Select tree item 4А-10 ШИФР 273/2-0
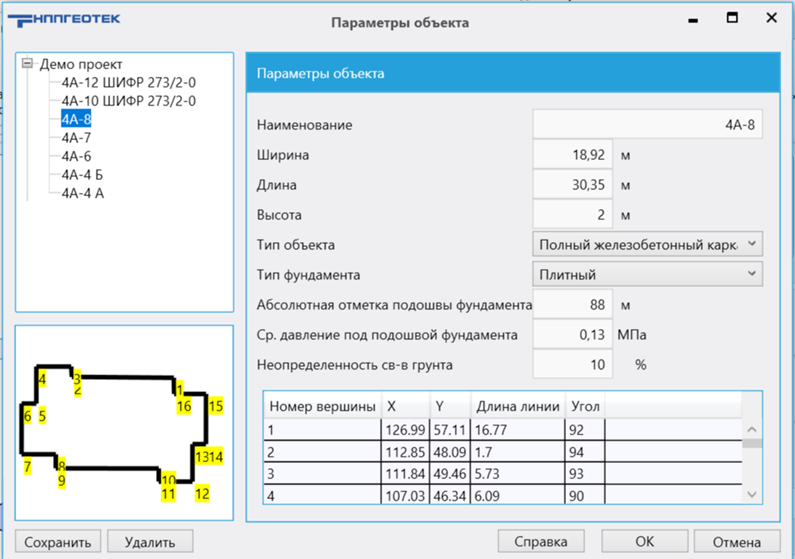The image size is (795, 559). tap(128, 101)
